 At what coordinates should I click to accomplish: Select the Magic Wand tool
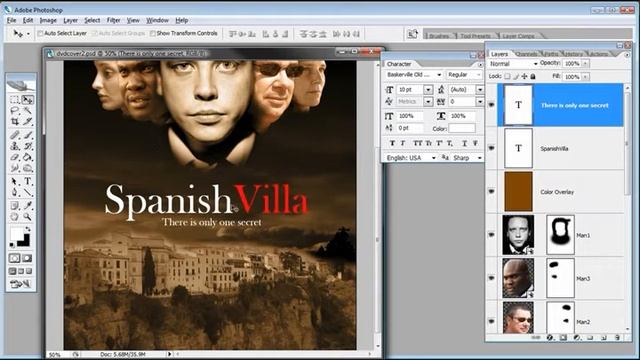pos(27,111)
